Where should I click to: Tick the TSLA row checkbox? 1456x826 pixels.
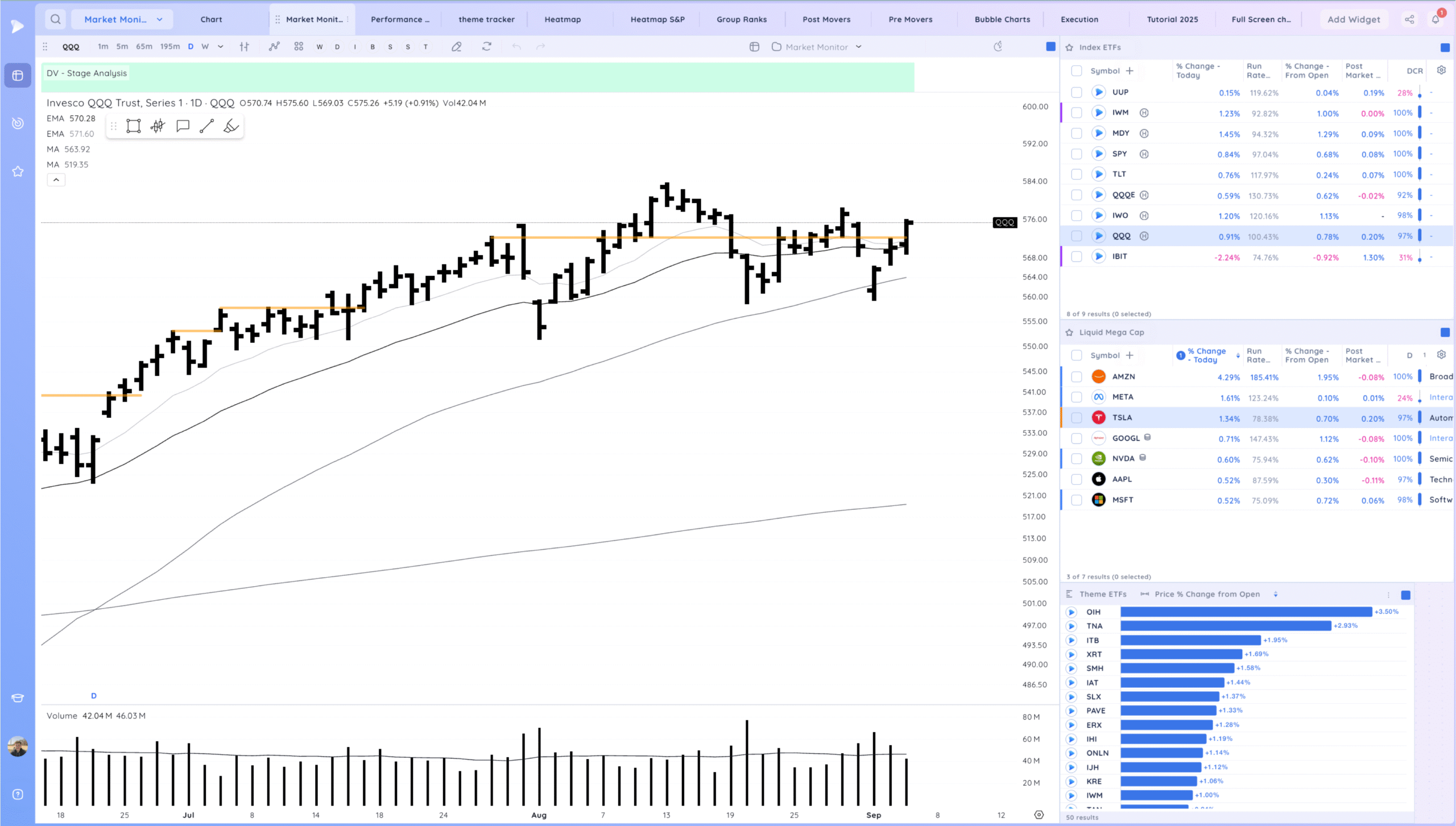tap(1076, 418)
